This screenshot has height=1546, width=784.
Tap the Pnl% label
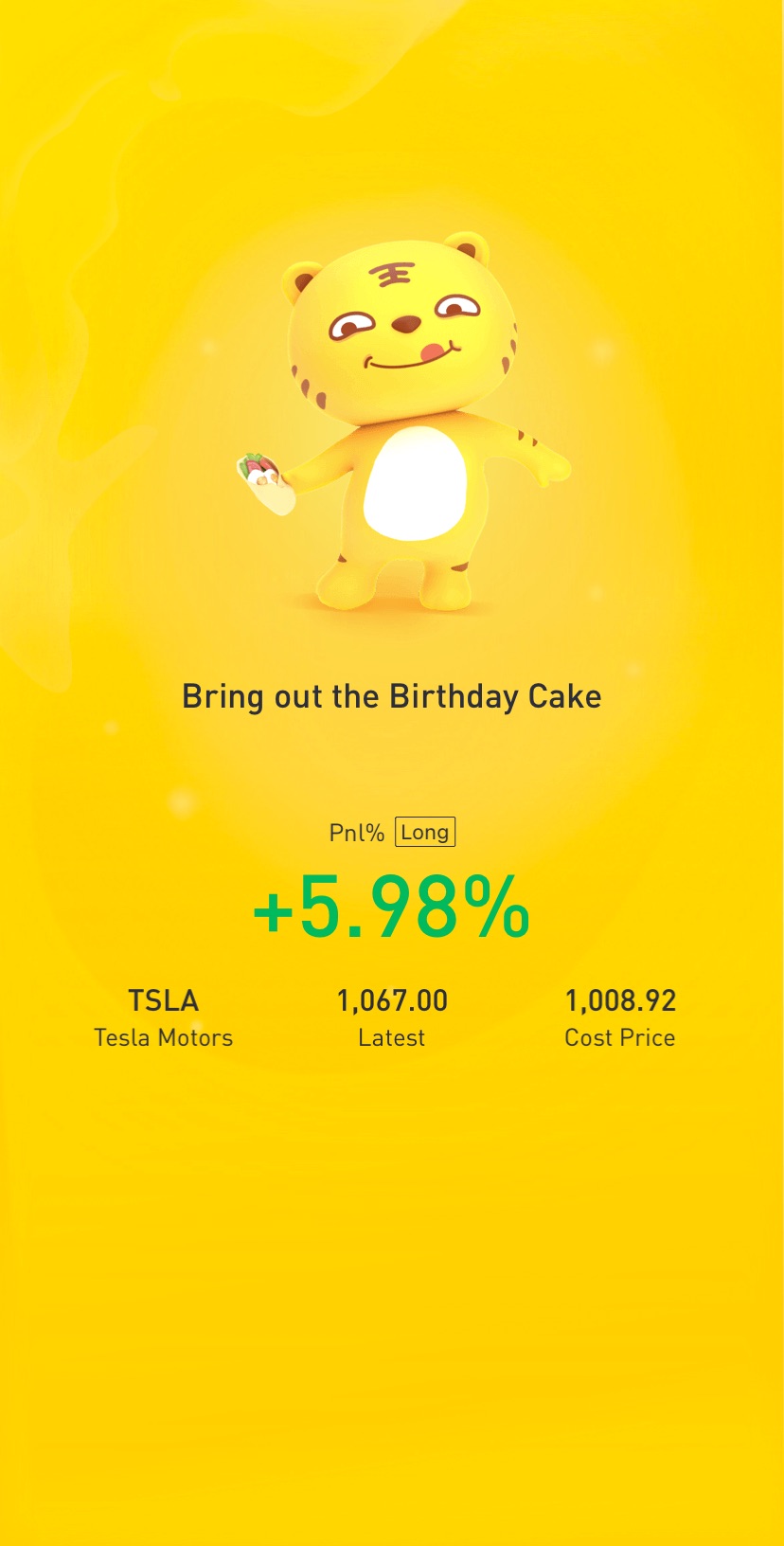click(356, 833)
